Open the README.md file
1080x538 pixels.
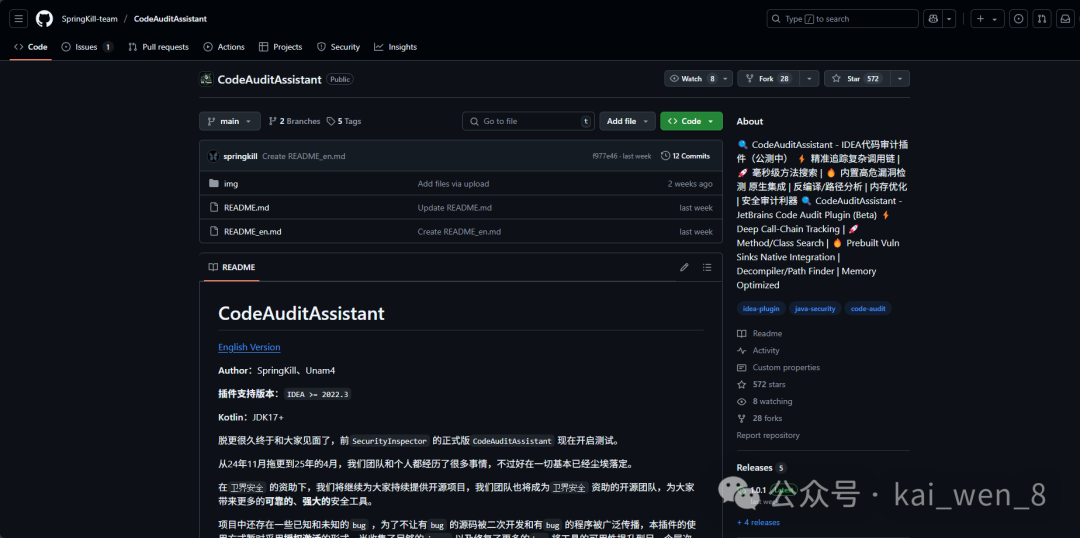(x=247, y=207)
